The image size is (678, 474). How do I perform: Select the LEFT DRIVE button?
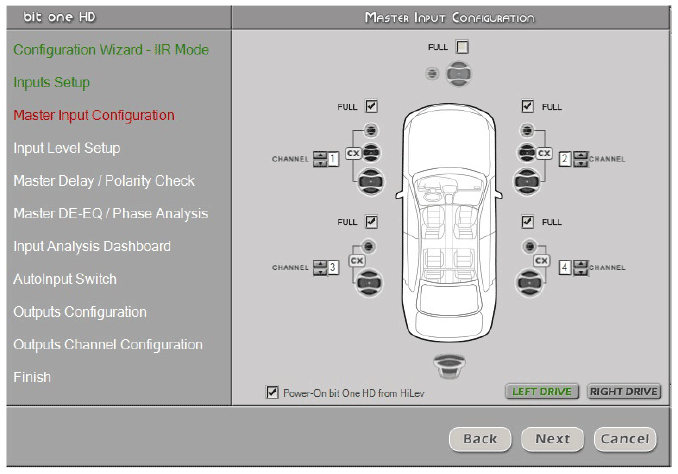pos(542,391)
